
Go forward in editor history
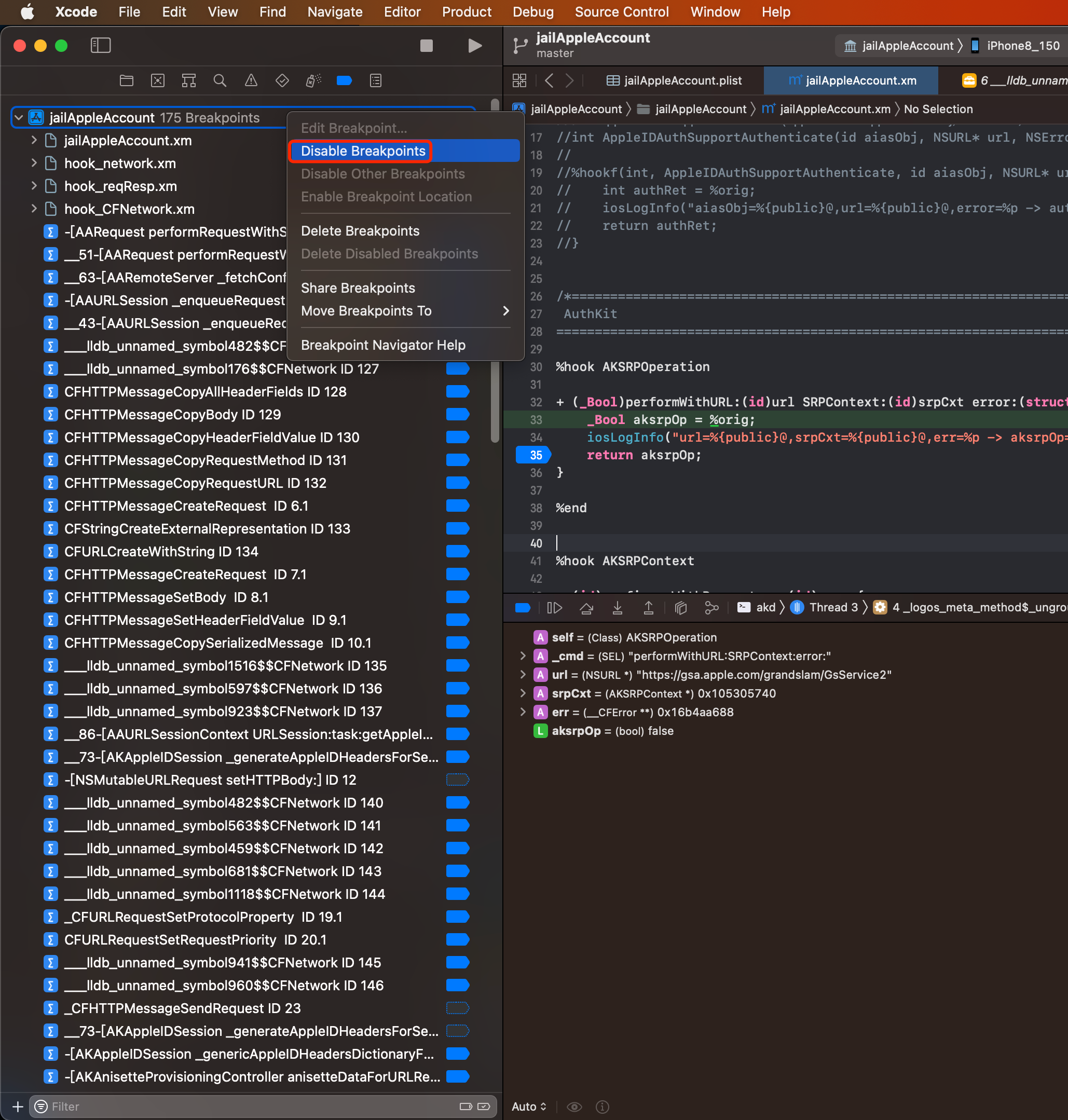tap(569, 81)
